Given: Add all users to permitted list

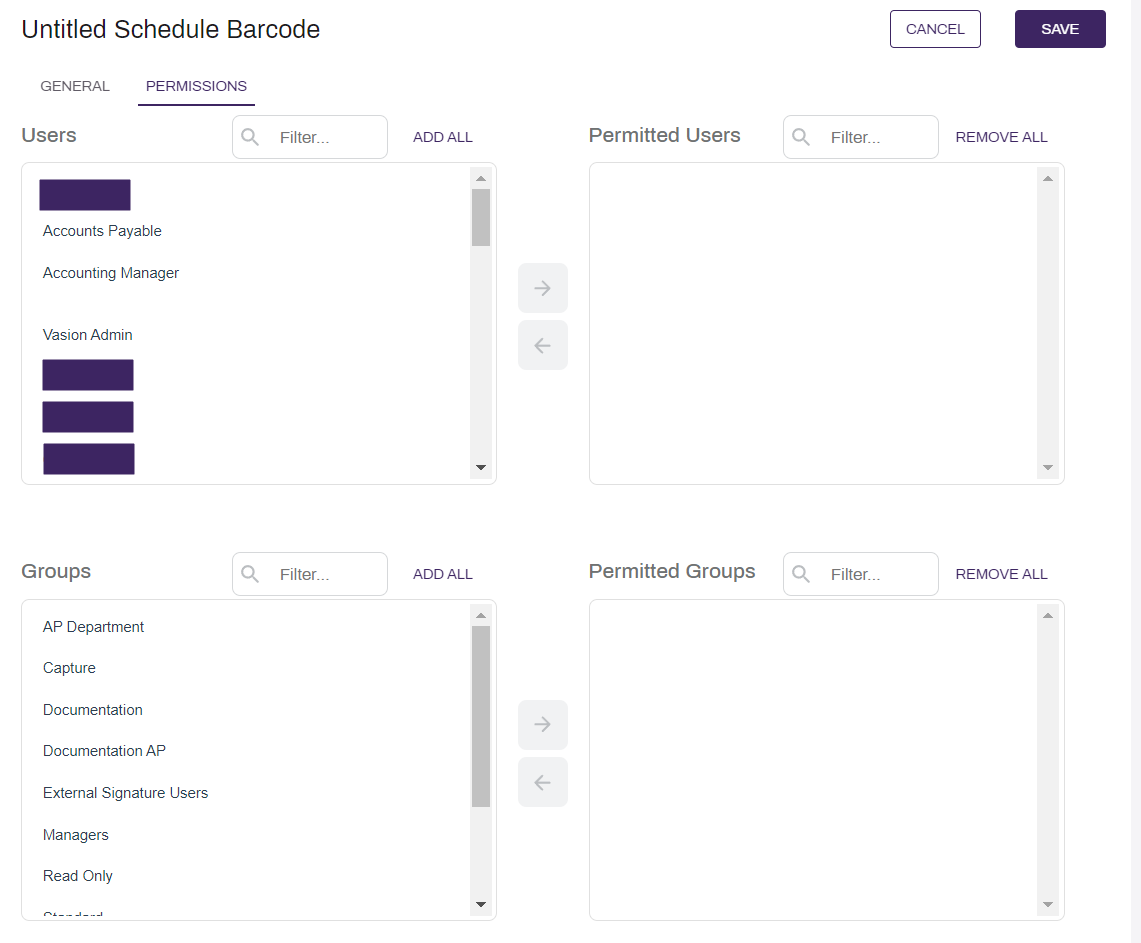Looking at the screenshot, I should pyautogui.click(x=442, y=137).
